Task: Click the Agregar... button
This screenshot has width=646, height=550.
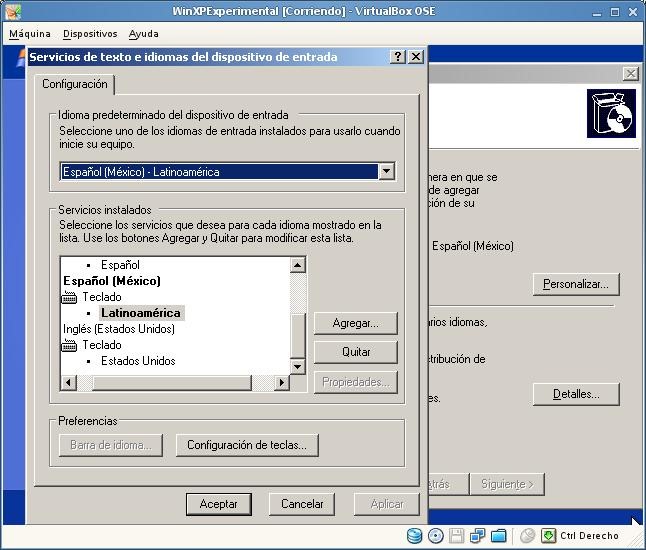Action: (x=356, y=323)
